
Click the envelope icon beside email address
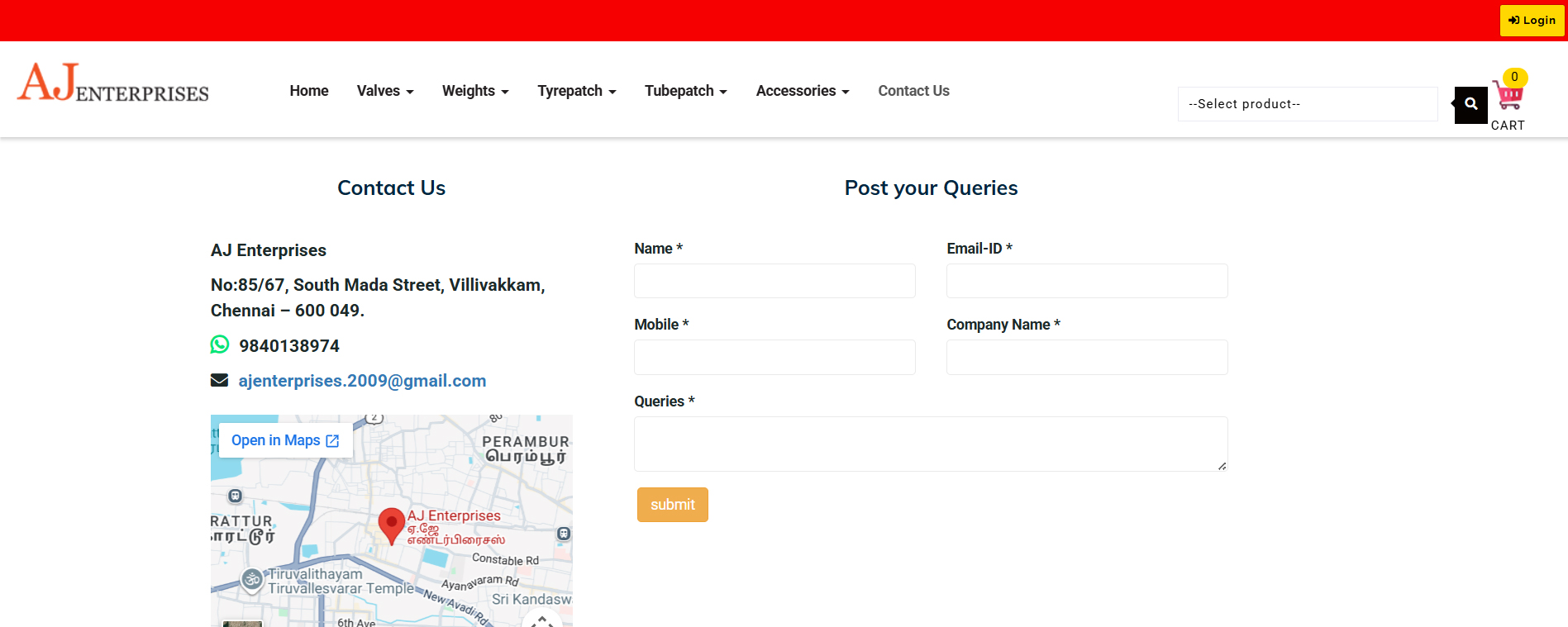click(219, 380)
